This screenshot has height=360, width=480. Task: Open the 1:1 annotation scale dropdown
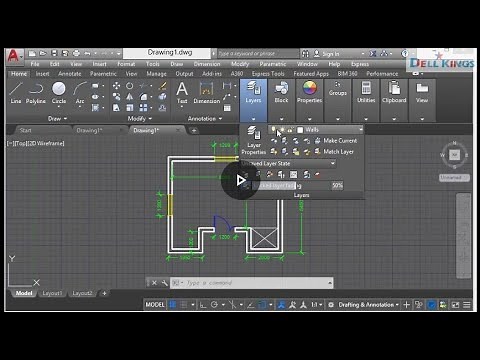tap(317, 305)
